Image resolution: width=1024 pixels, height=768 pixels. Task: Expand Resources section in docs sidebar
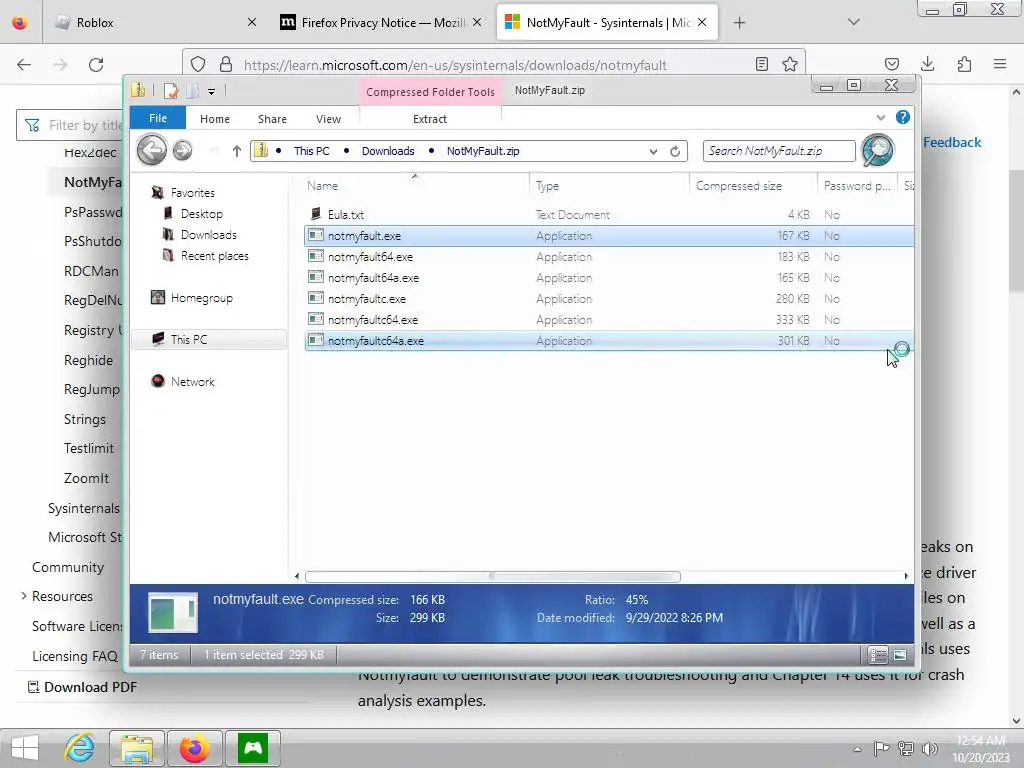click(24, 596)
